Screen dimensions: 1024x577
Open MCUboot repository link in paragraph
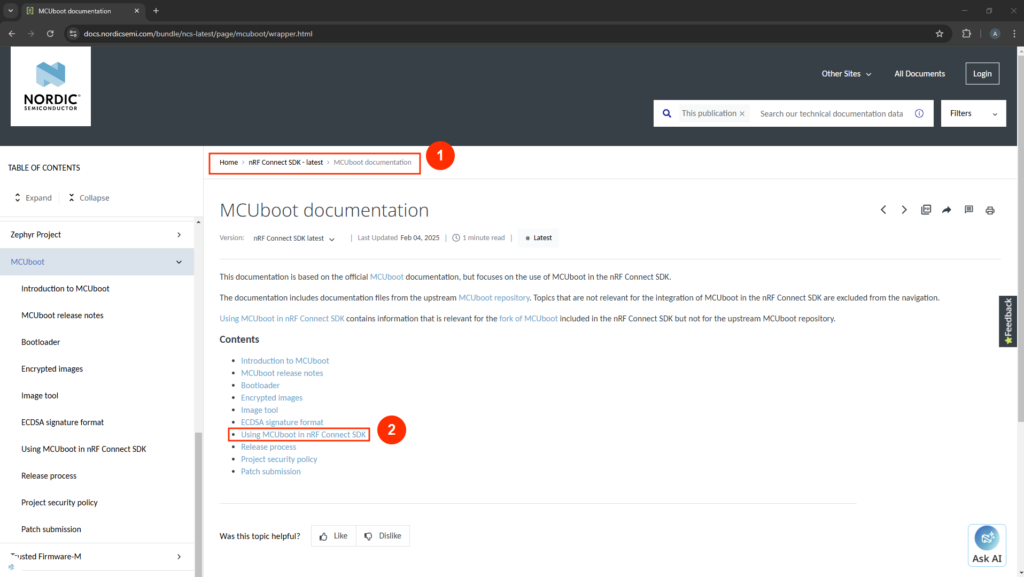click(494, 298)
